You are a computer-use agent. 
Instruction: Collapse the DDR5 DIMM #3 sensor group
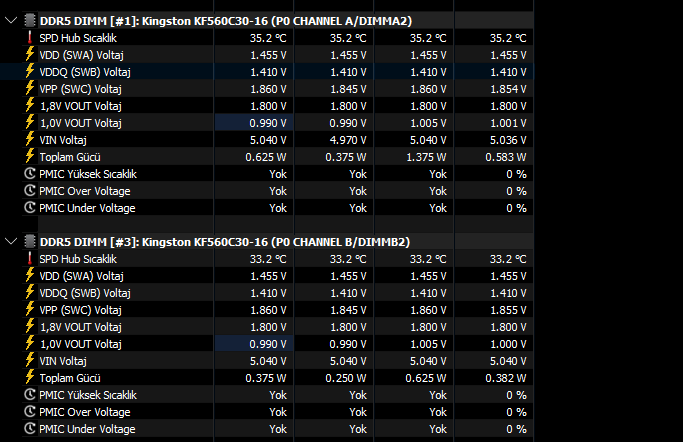(x=11, y=241)
